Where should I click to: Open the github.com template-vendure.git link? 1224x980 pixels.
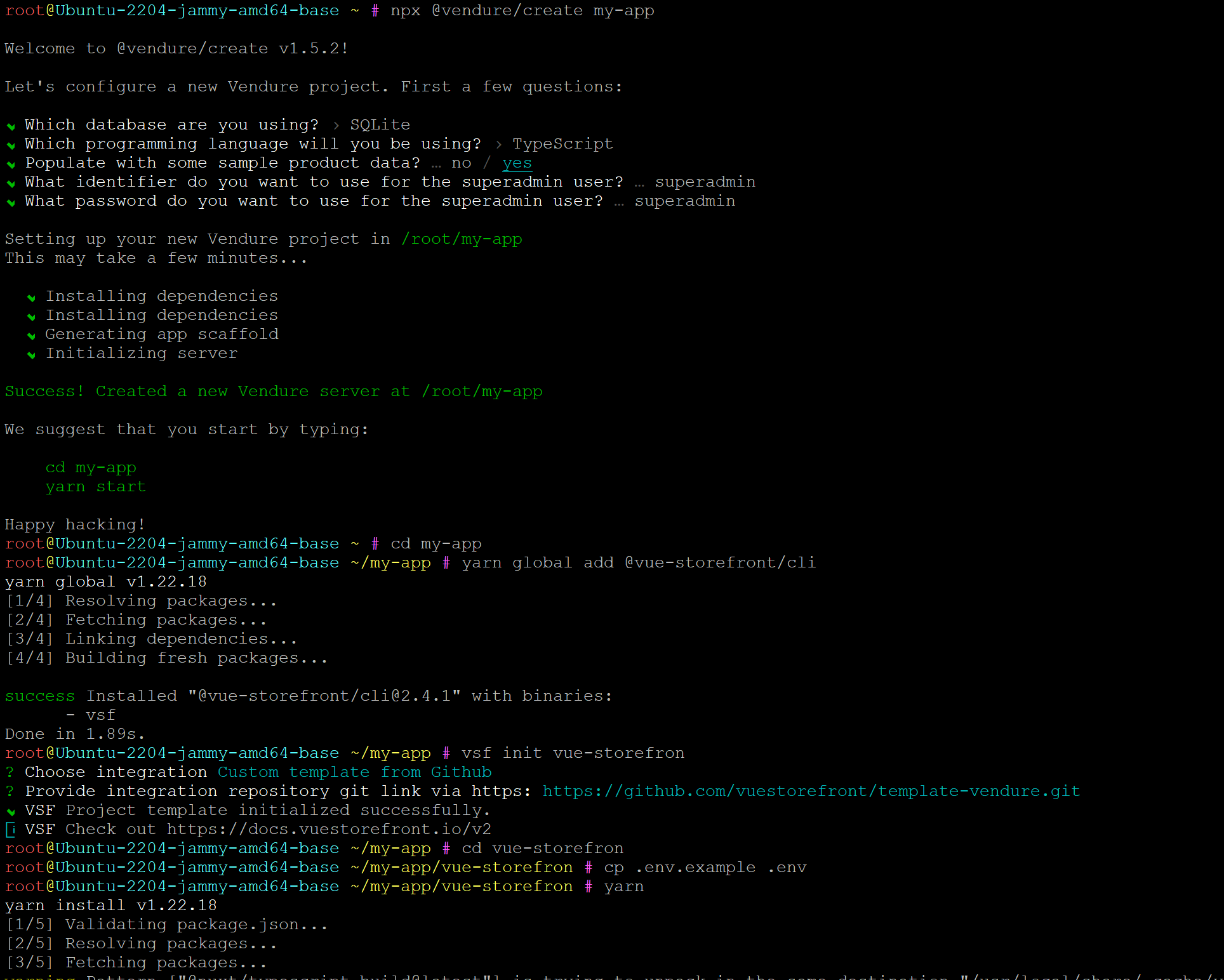(x=811, y=791)
